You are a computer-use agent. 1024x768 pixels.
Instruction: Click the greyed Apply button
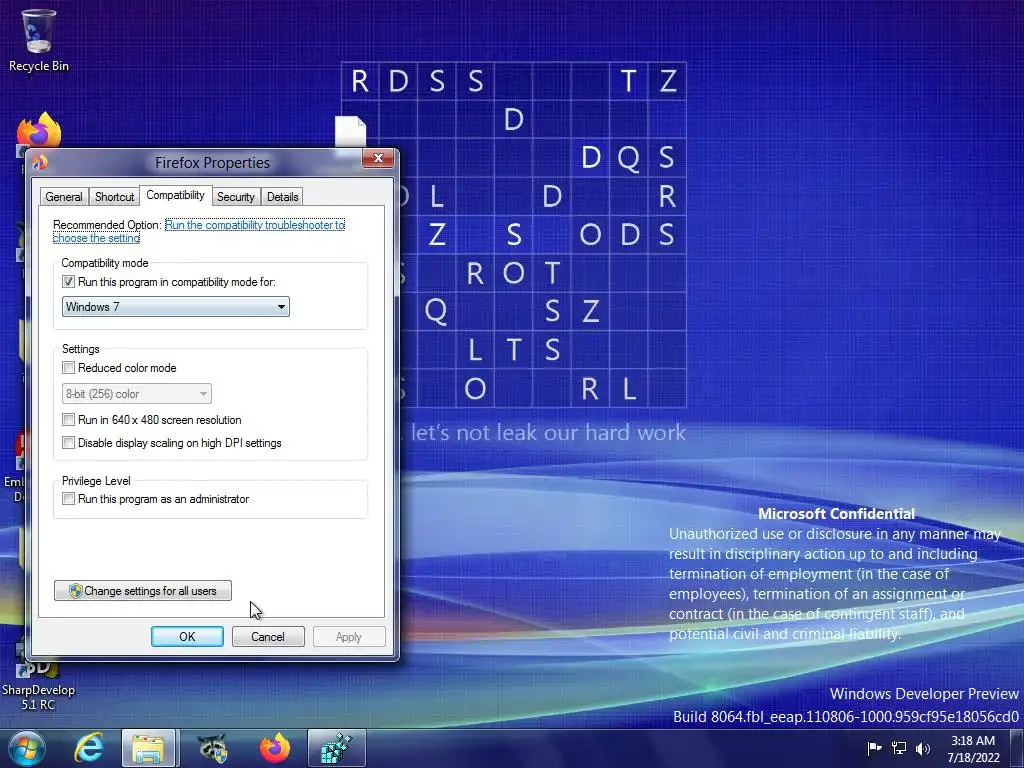point(349,637)
